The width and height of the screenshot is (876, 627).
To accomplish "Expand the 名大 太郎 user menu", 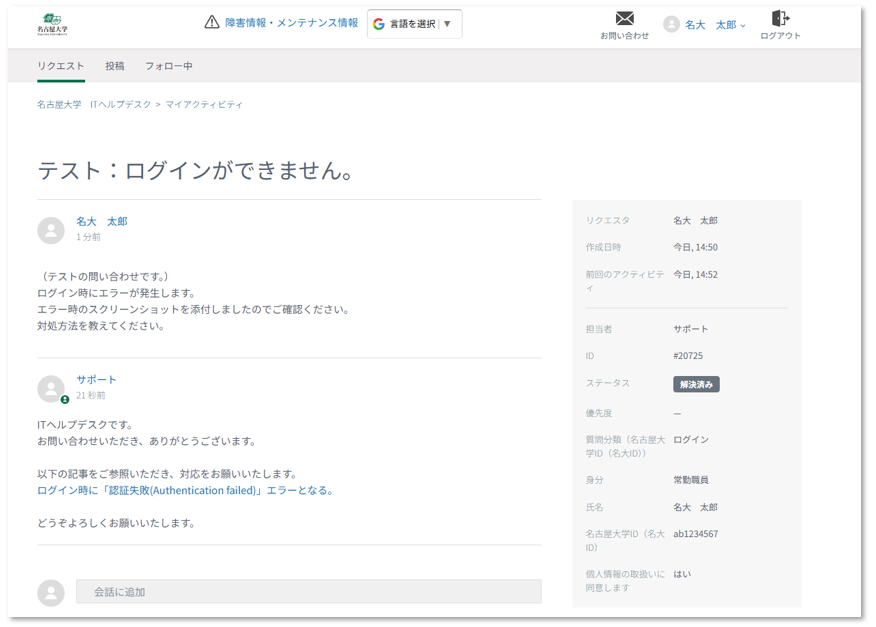I will click(715, 25).
